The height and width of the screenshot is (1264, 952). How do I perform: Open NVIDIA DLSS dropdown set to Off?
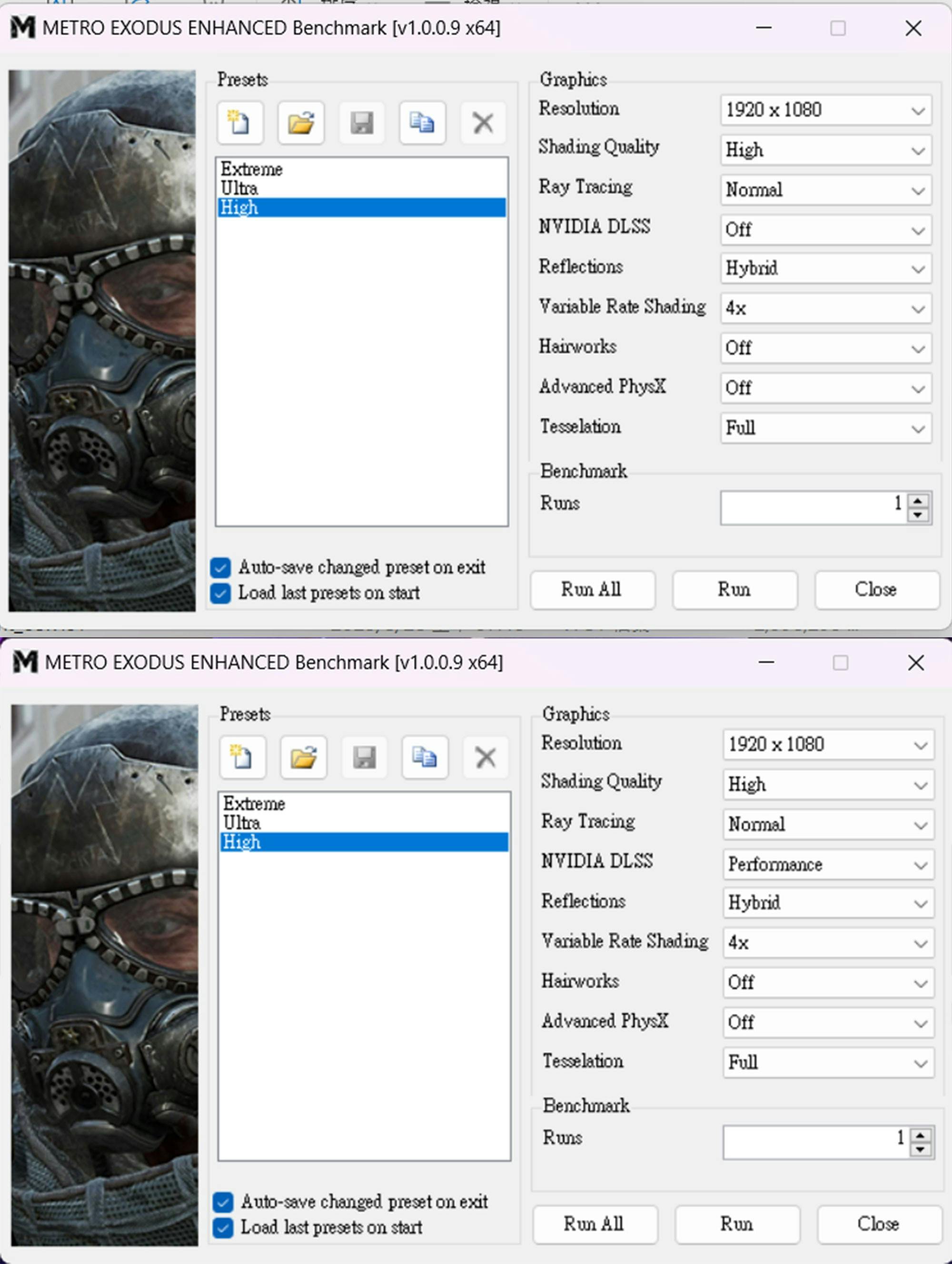[x=826, y=230]
